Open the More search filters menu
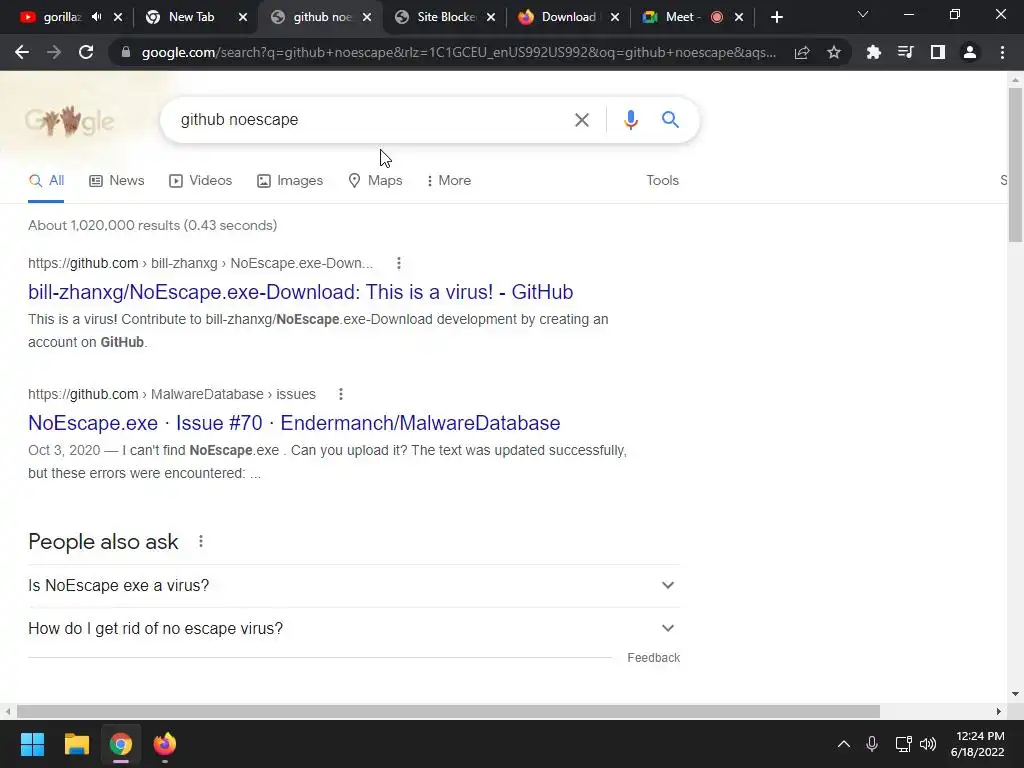This screenshot has width=1024, height=768. [x=449, y=180]
